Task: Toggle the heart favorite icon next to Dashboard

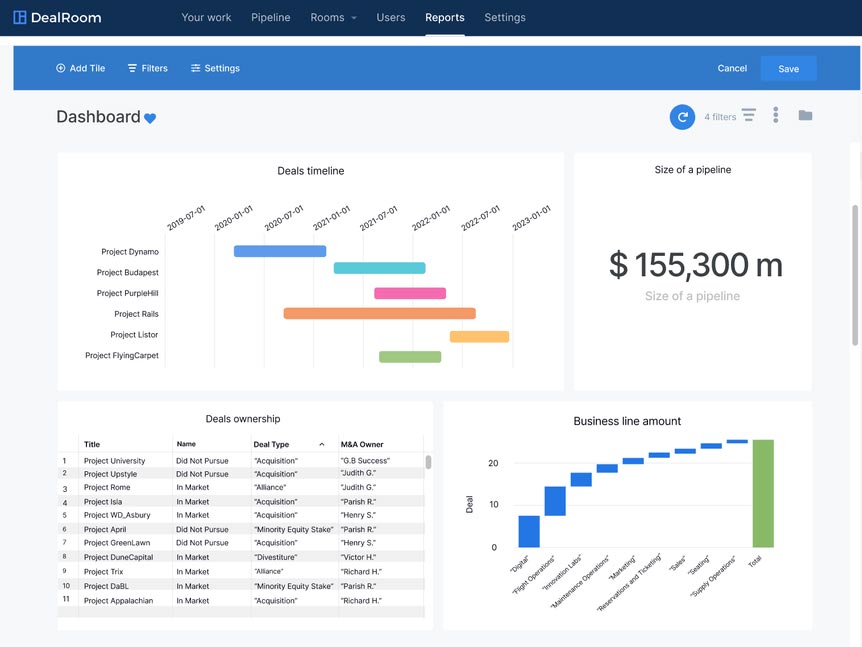Action: (150, 118)
